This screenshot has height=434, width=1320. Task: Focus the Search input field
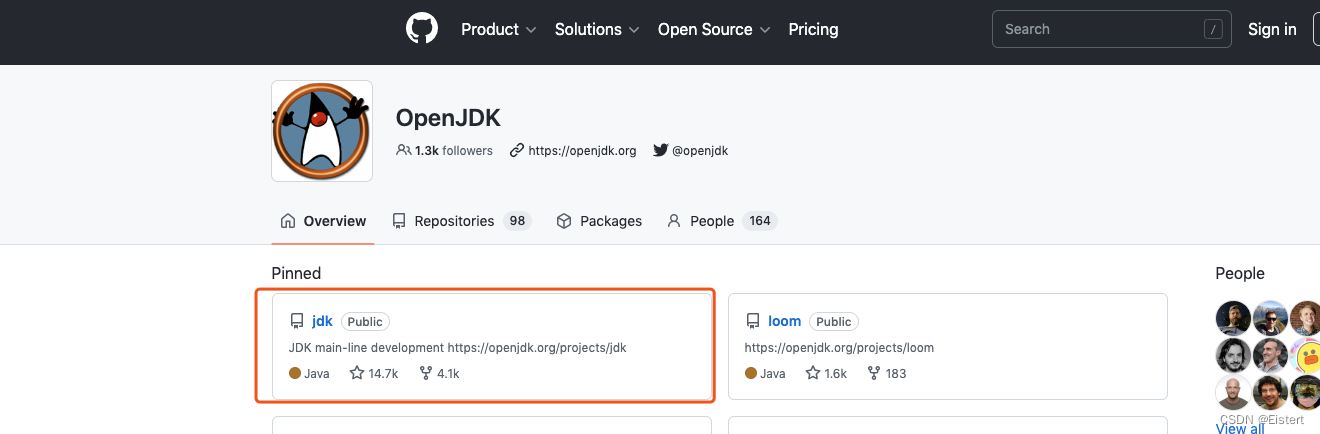1111,29
